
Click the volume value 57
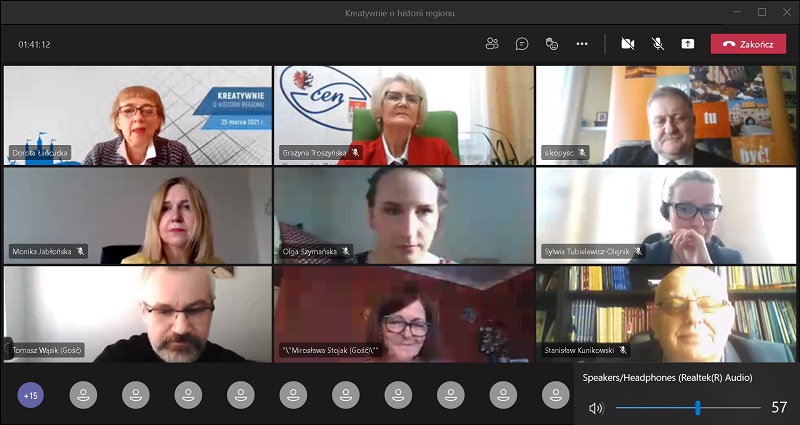click(779, 407)
